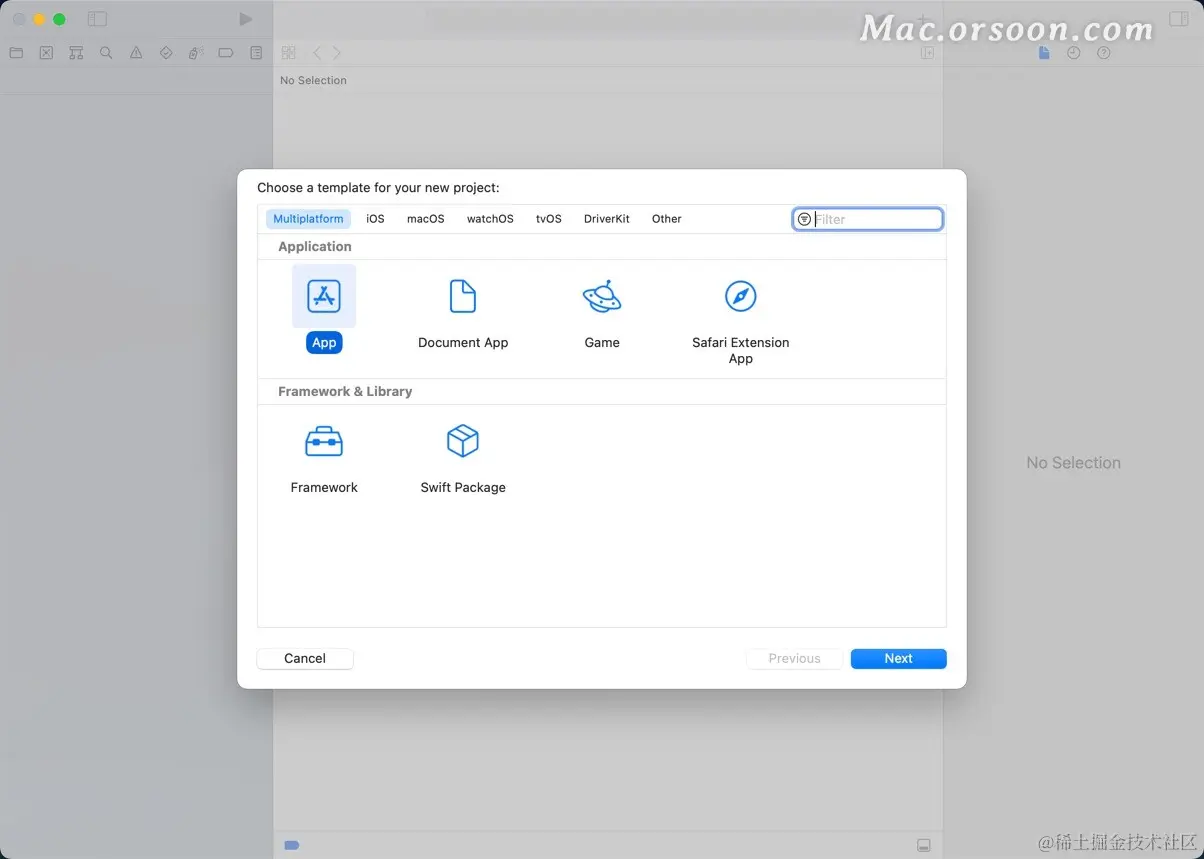The image size is (1204, 859).
Task: Pick the Safari Extension App template icon
Action: [741, 296]
